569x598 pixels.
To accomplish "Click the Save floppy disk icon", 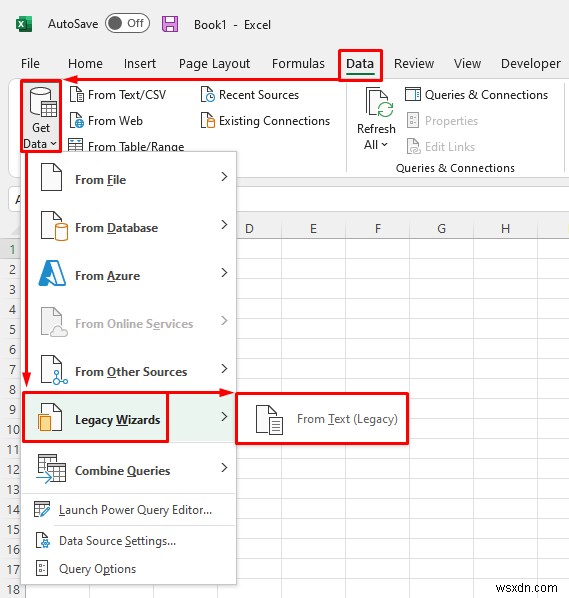I will 170,24.
